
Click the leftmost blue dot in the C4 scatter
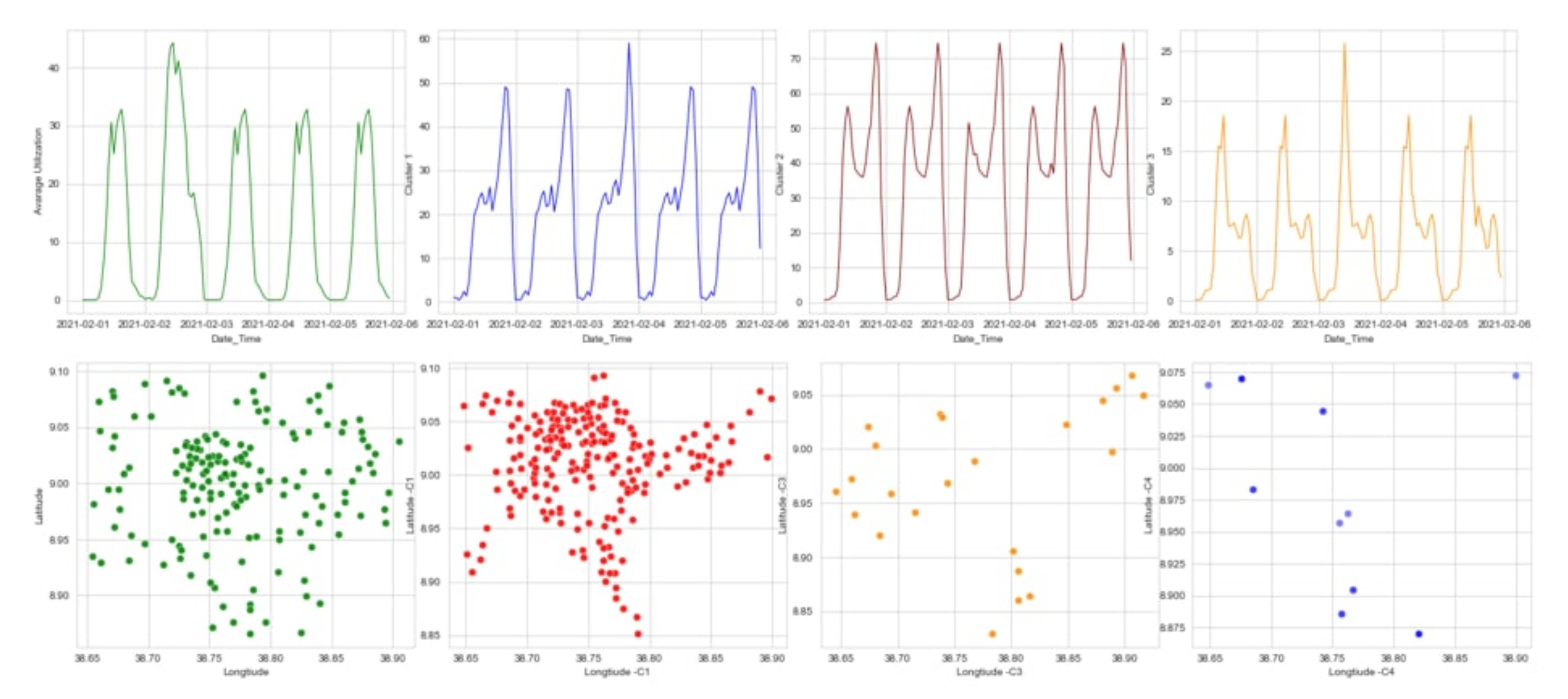point(1208,385)
